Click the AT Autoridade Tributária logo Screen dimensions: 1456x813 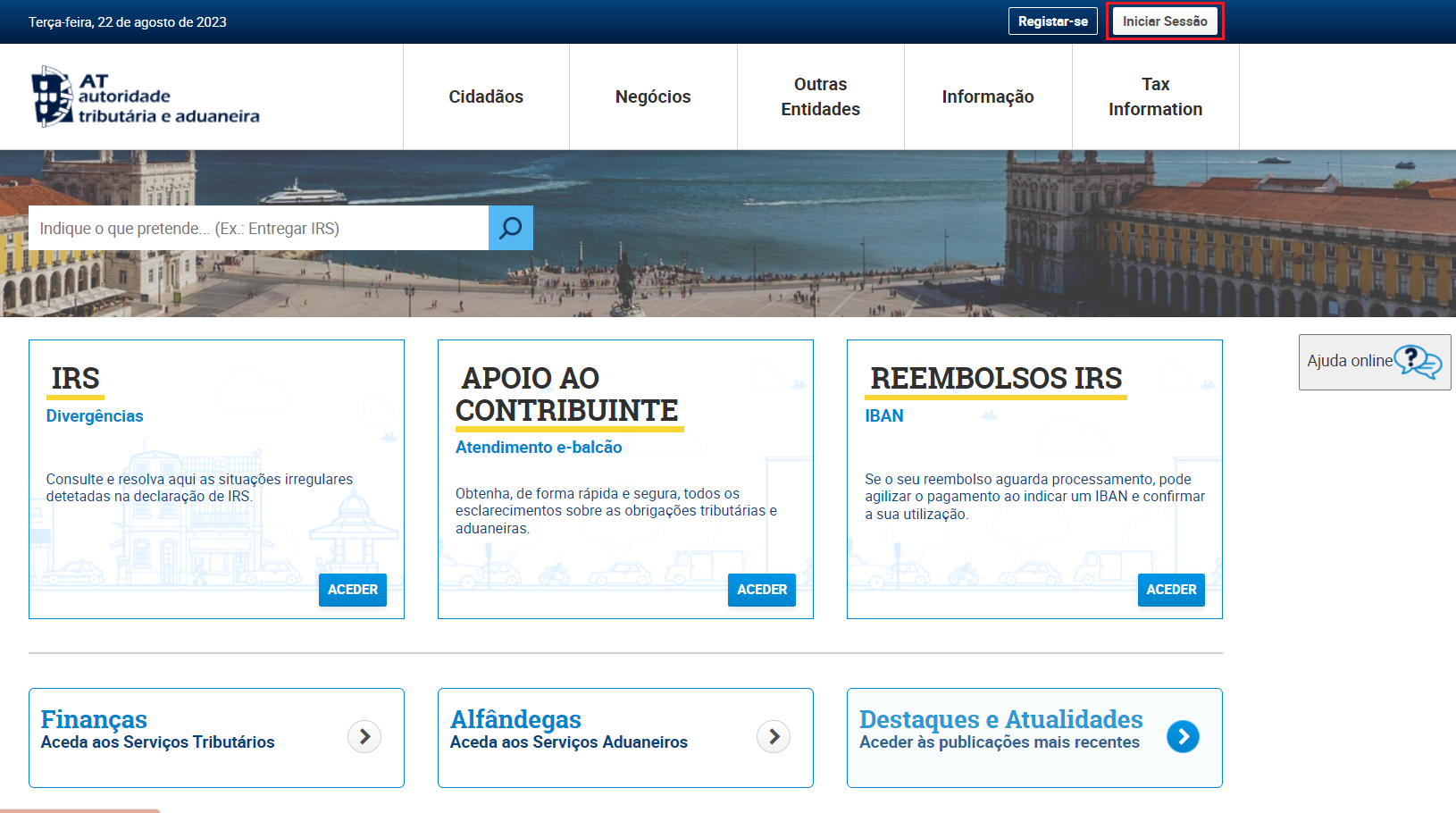coord(146,96)
